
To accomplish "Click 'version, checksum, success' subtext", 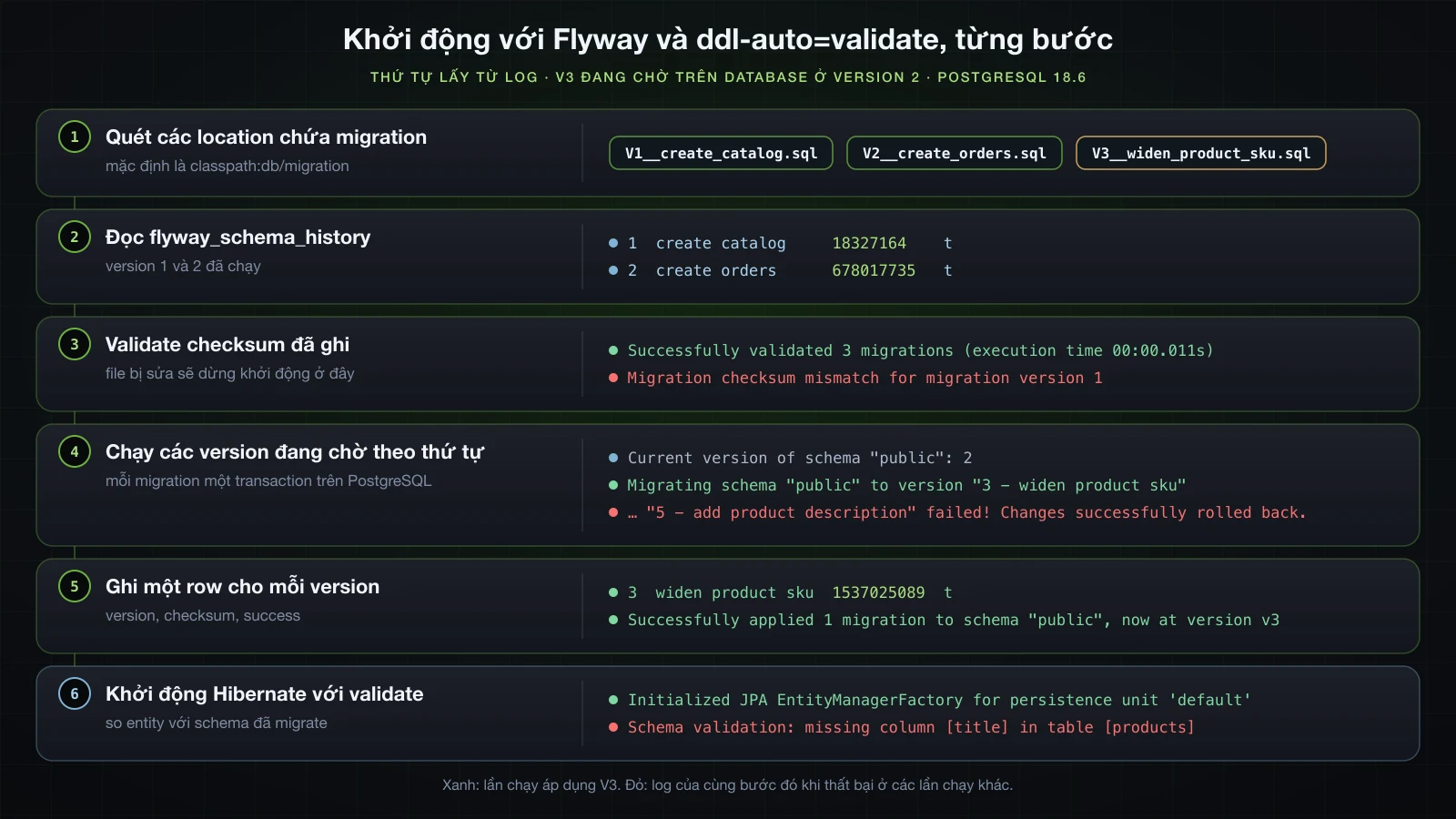I will (x=203, y=615).
